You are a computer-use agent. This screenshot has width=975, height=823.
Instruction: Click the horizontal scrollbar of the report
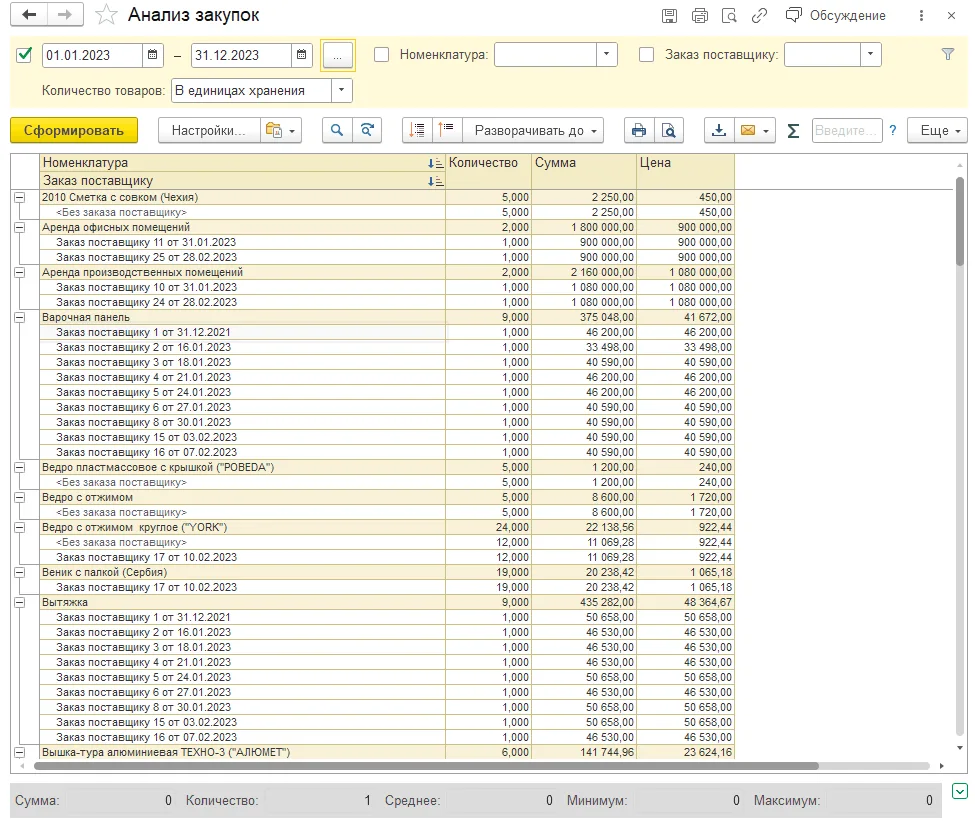pyautogui.click(x=426, y=766)
